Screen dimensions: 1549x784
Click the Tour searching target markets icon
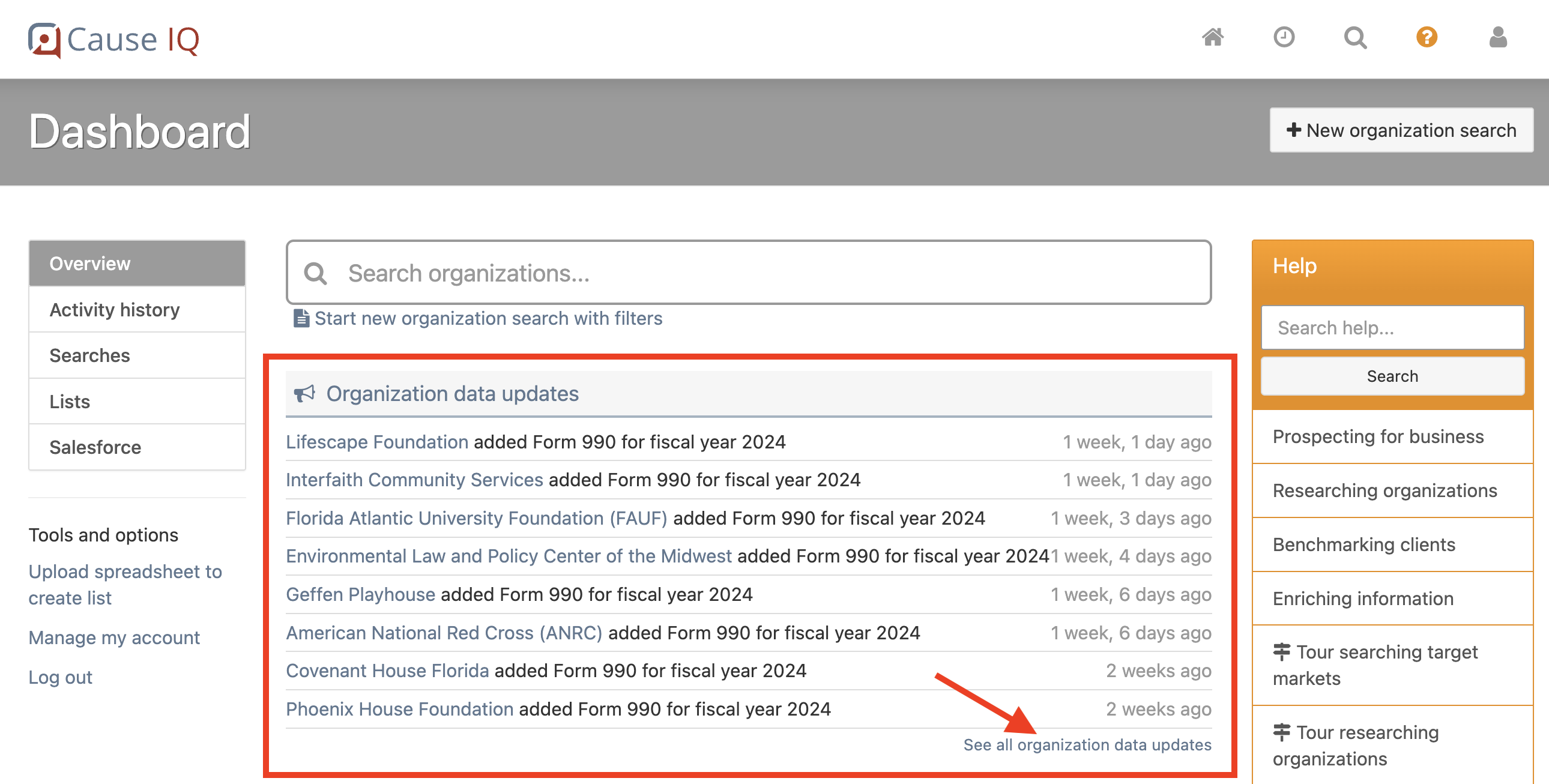[x=1282, y=651]
